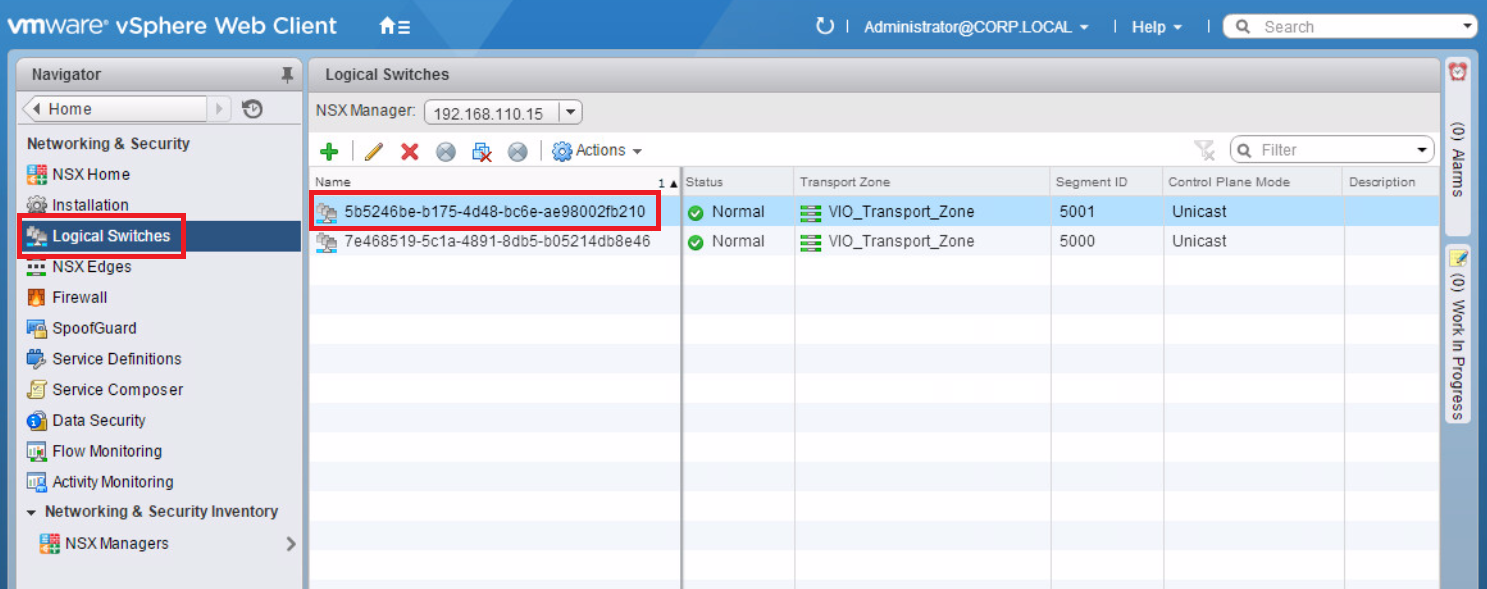Sort by the Status column header

point(738,182)
